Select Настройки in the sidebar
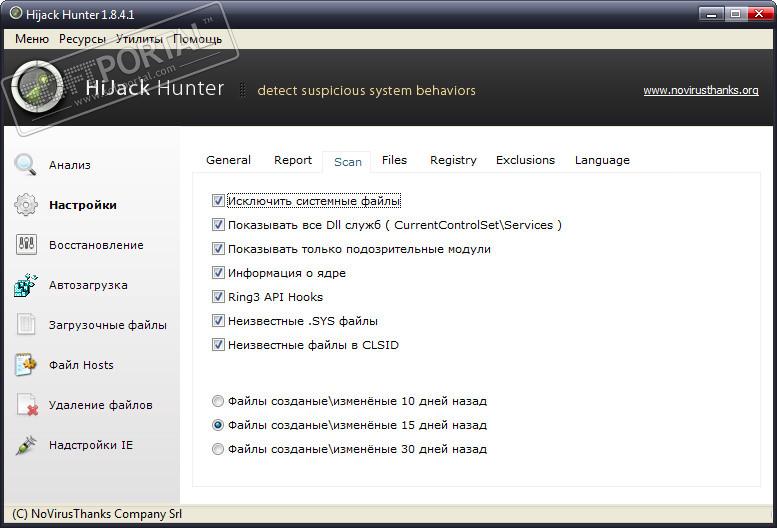Screen dimensions: 777x528 coord(83,205)
